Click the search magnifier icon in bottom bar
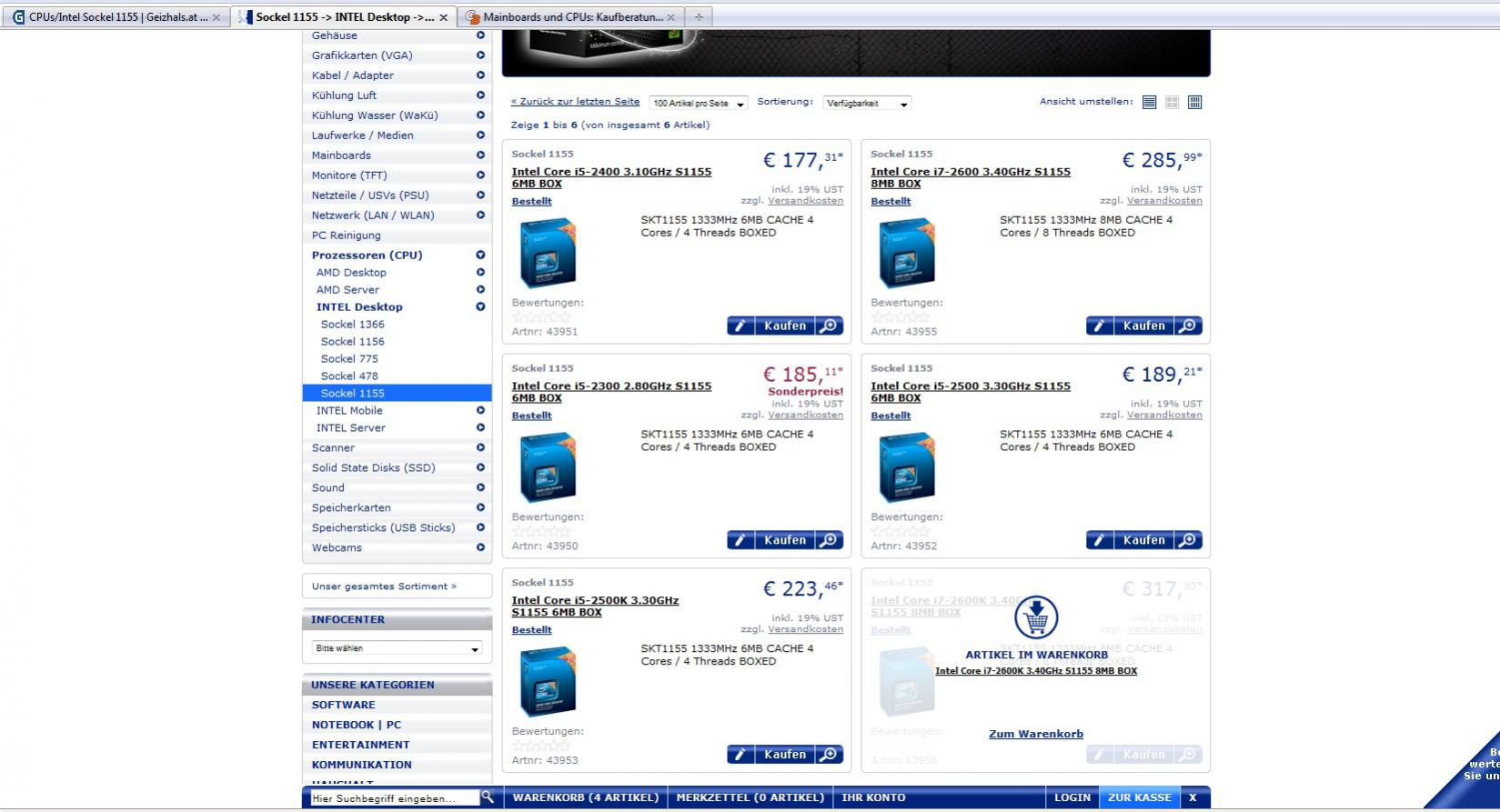This screenshot has height=812, width=1500. tap(488, 797)
